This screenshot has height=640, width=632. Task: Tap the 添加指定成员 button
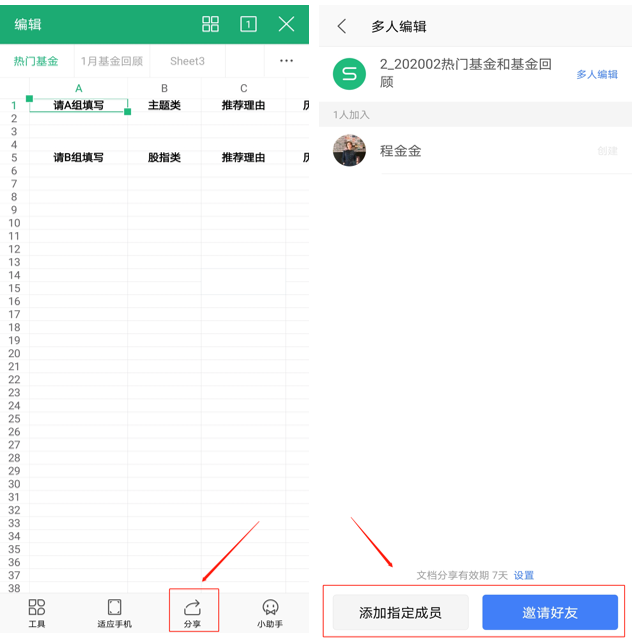pos(401,612)
